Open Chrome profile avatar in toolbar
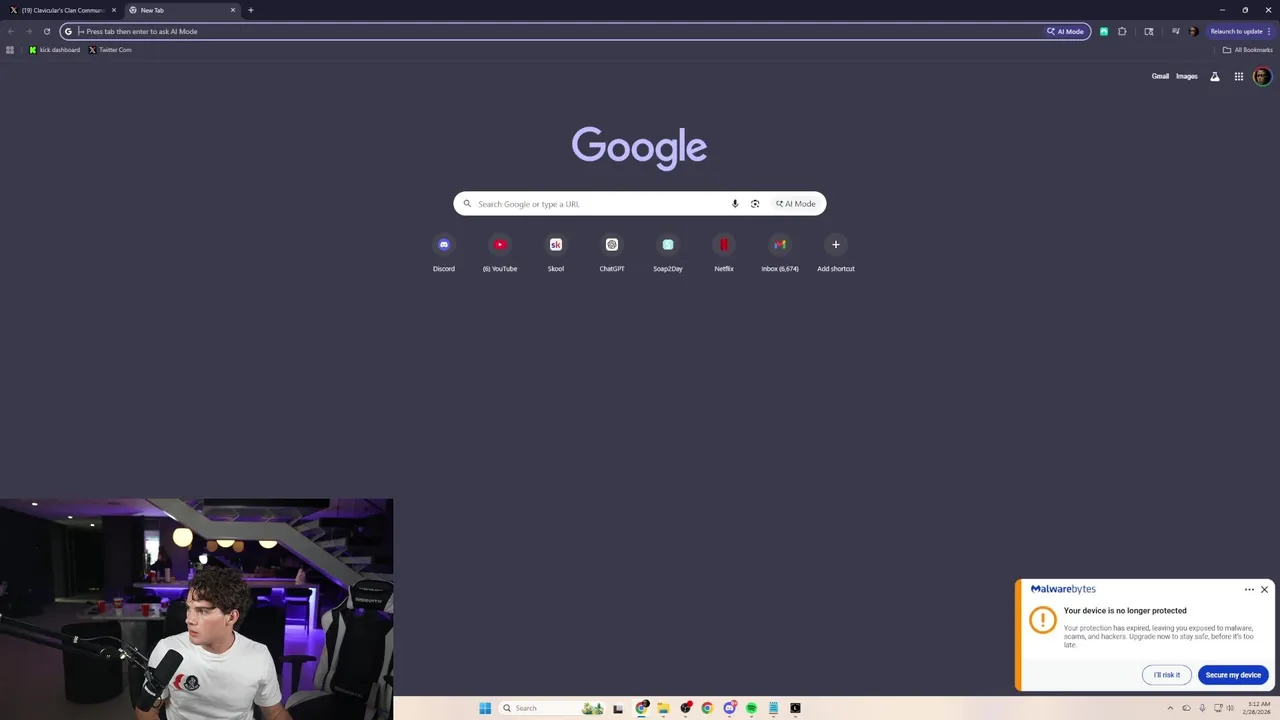Screen dimensions: 1280x720 pos(1193,31)
